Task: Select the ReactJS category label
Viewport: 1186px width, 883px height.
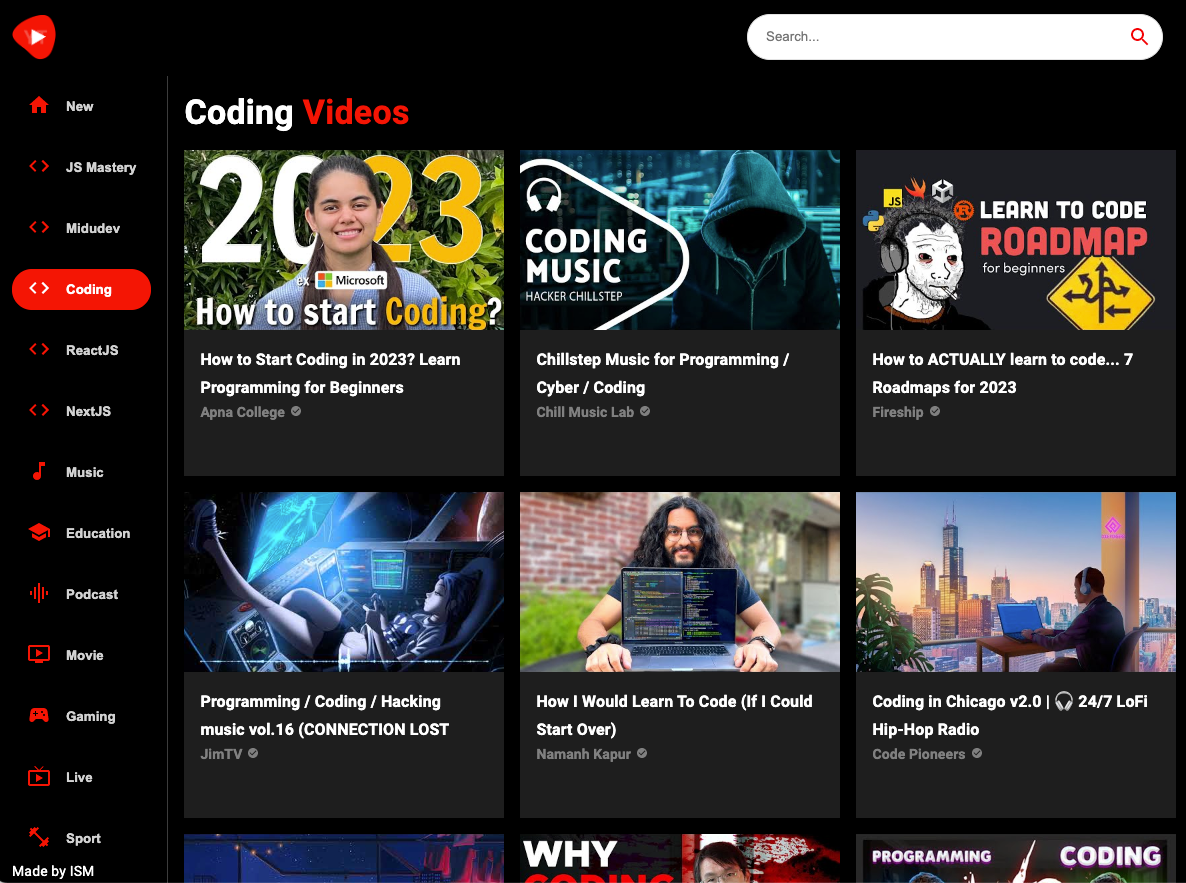Action: pyautogui.click(x=92, y=350)
